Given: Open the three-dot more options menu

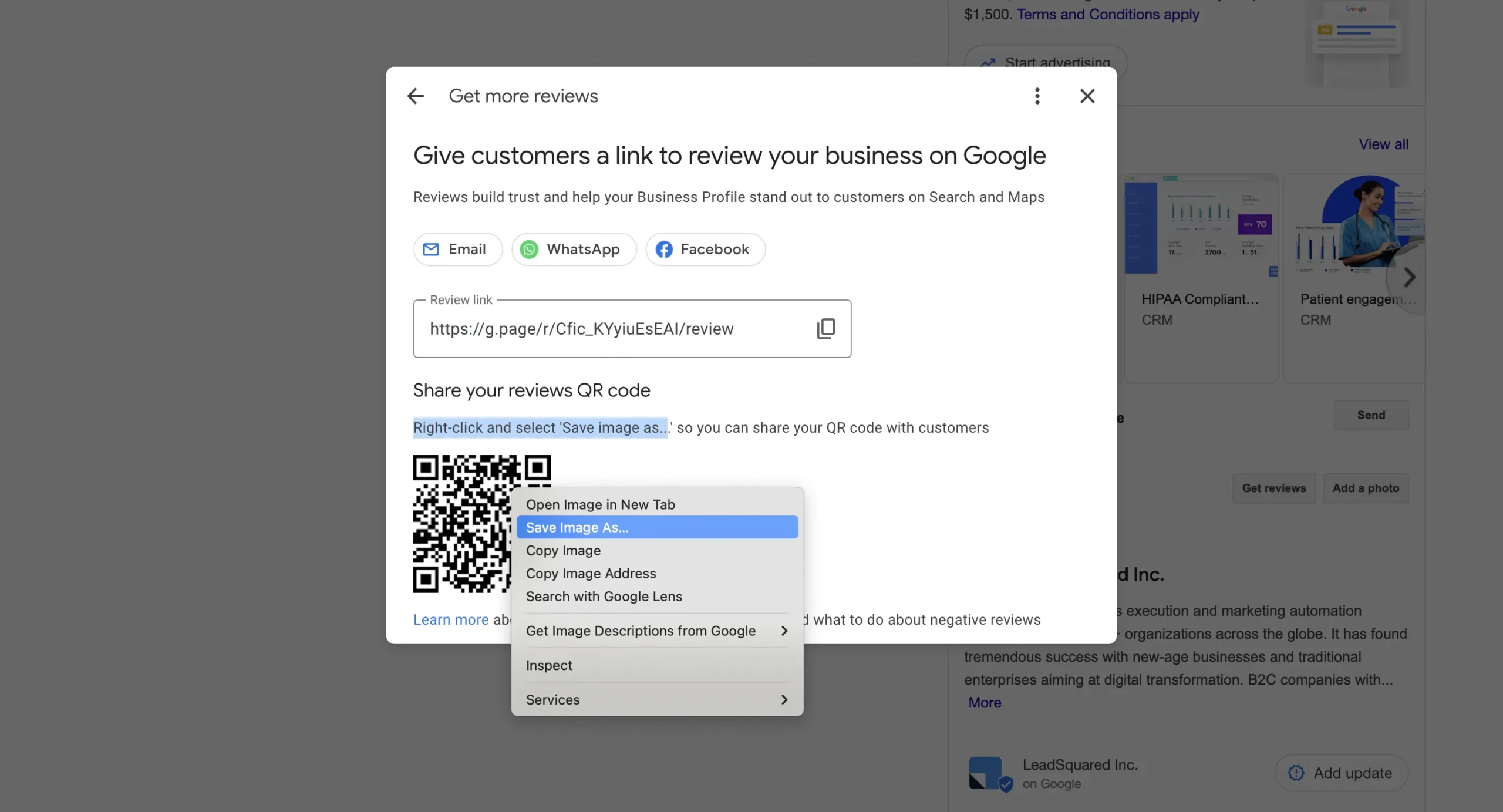Looking at the screenshot, I should 1037,96.
